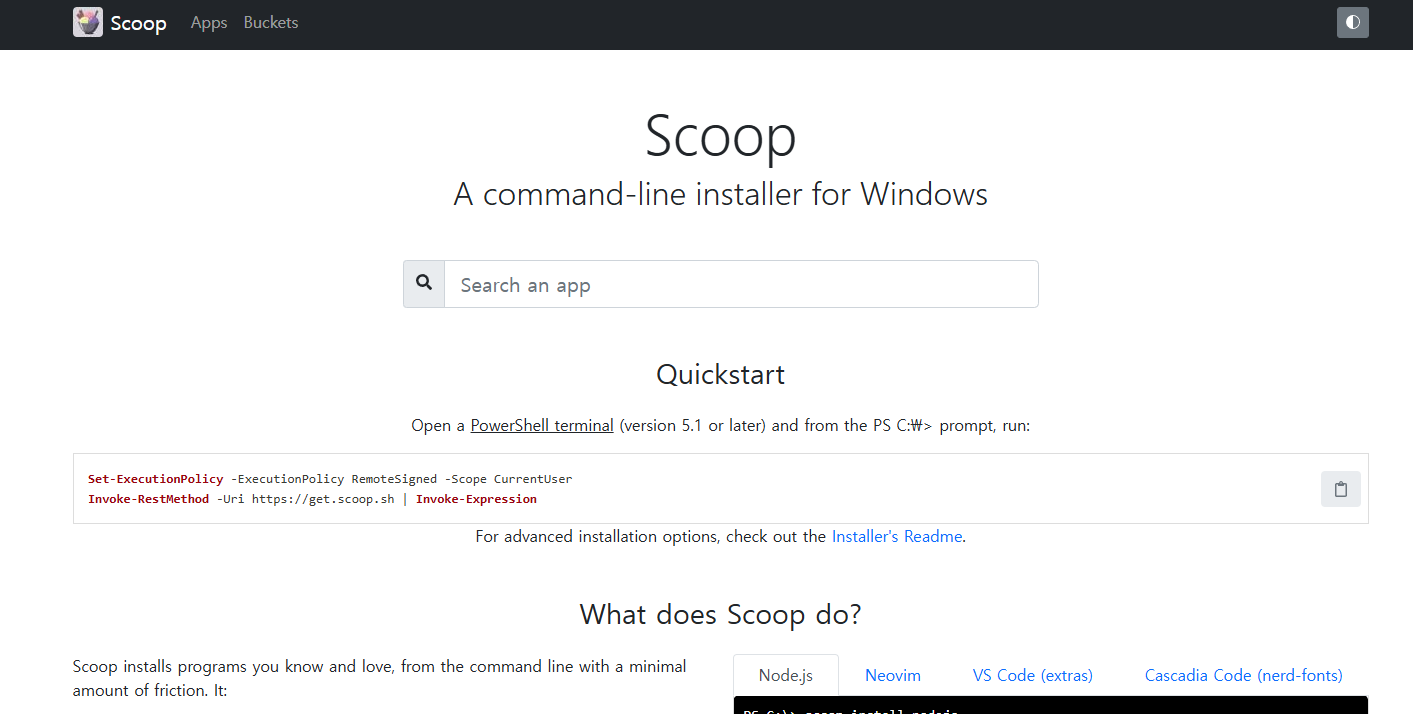
Task: Click the "What does Scoop do?" heading
Action: pyautogui.click(x=720, y=613)
